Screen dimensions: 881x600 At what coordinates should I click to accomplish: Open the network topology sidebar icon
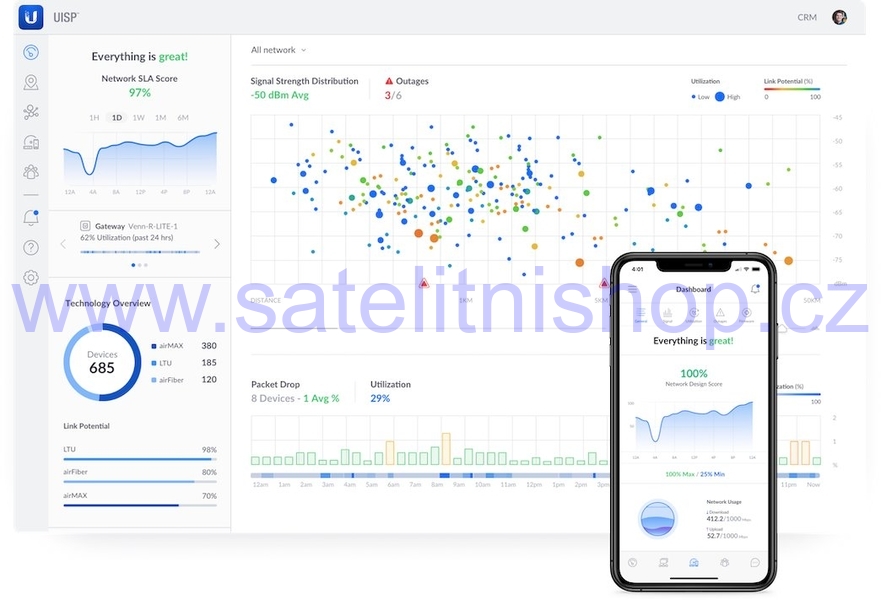[x=31, y=112]
